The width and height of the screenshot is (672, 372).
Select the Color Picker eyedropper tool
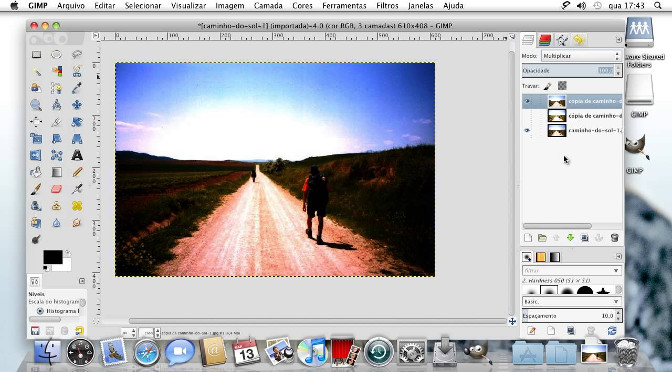(x=77, y=88)
